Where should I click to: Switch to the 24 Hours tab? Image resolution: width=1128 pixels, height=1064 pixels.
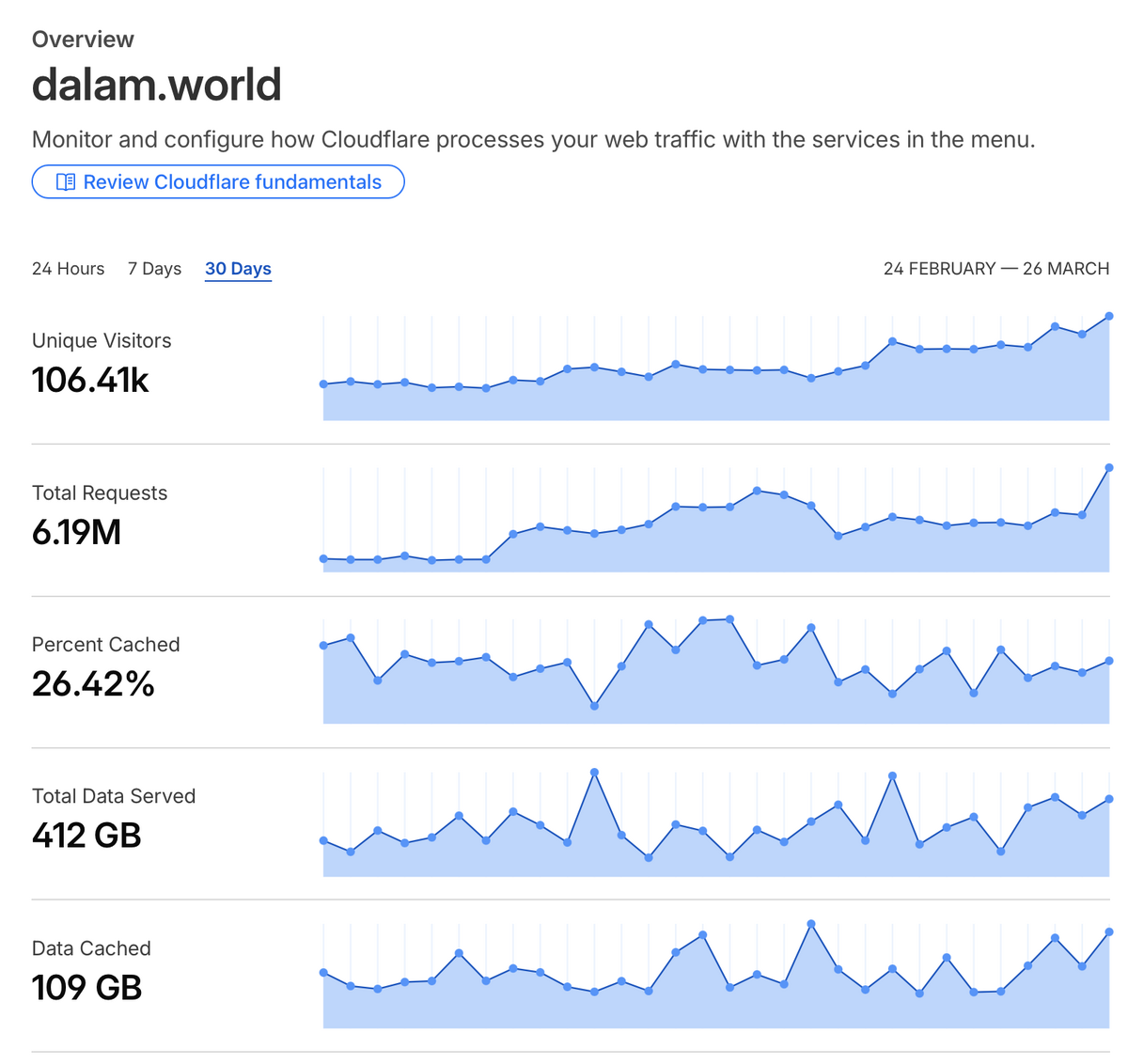pos(68,269)
